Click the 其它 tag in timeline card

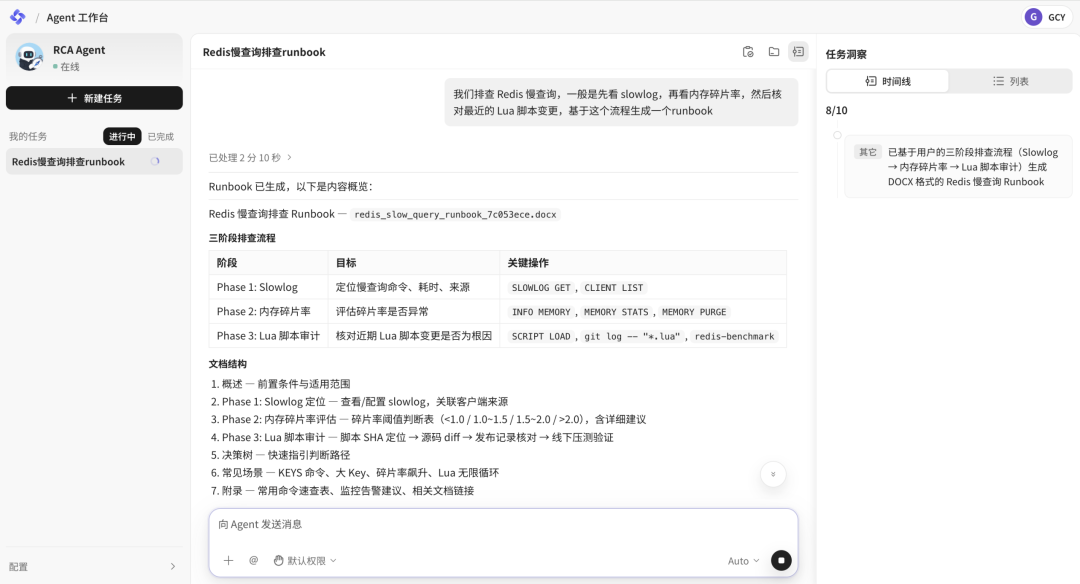[x=867, y=152]
